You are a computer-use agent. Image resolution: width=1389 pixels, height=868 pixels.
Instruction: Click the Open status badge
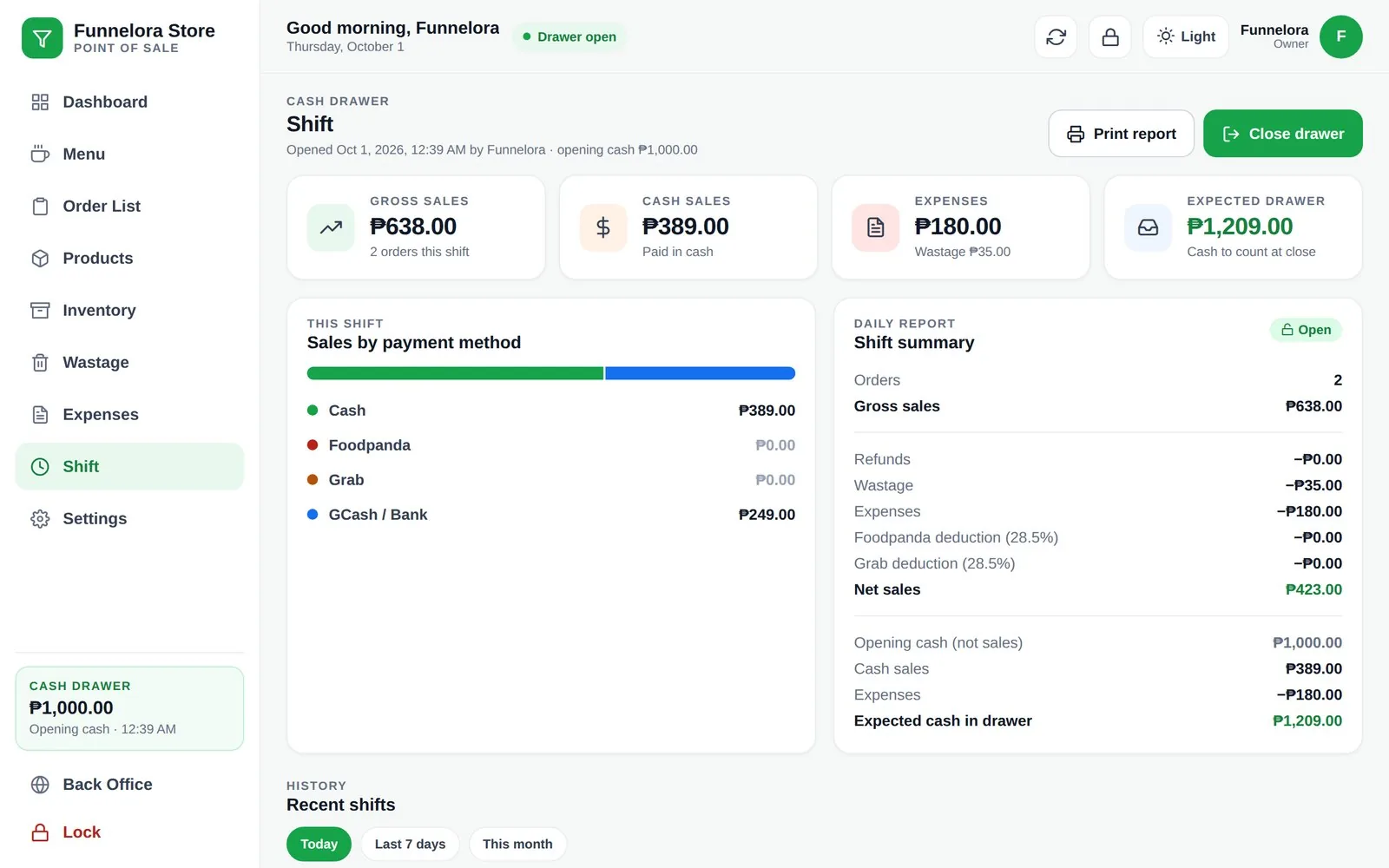click(1306, 330)
